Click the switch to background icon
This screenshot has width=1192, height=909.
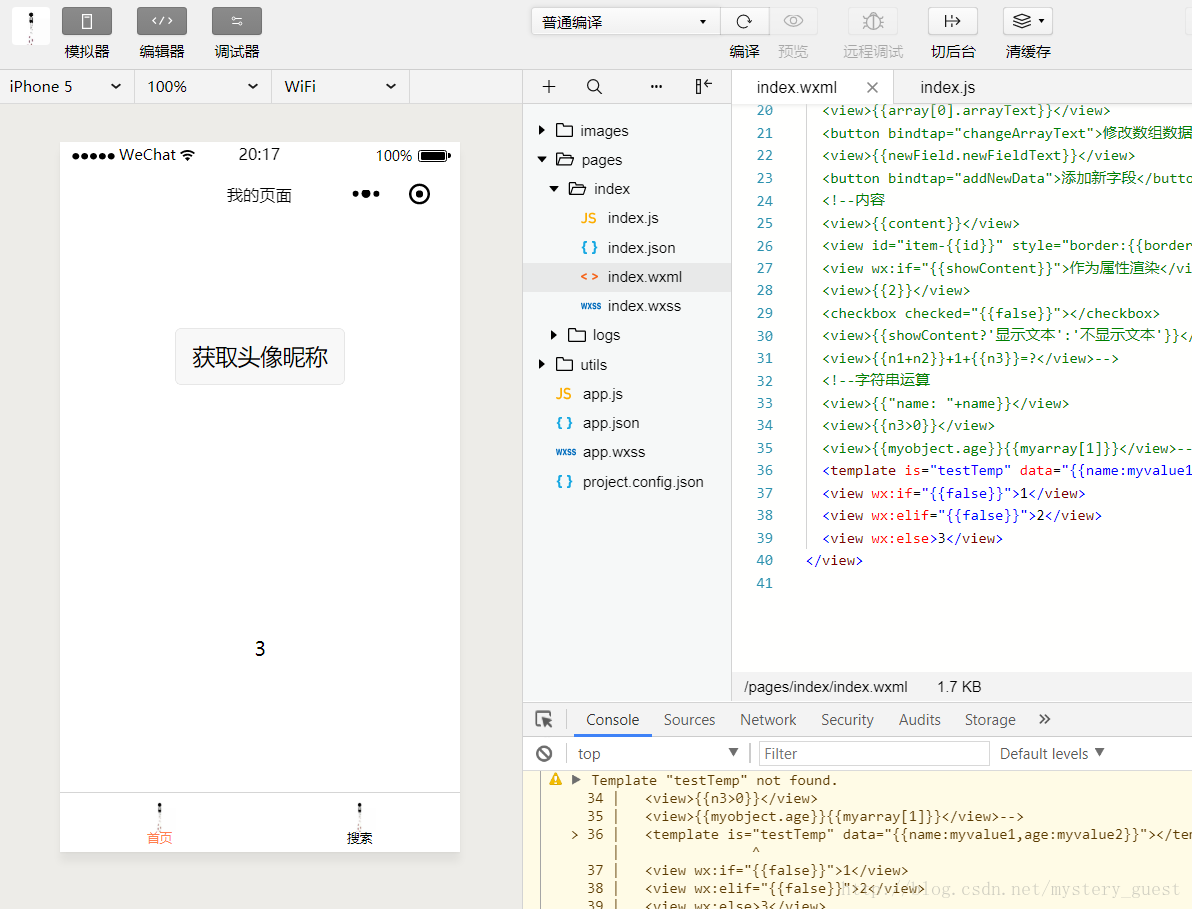(953, 21)
